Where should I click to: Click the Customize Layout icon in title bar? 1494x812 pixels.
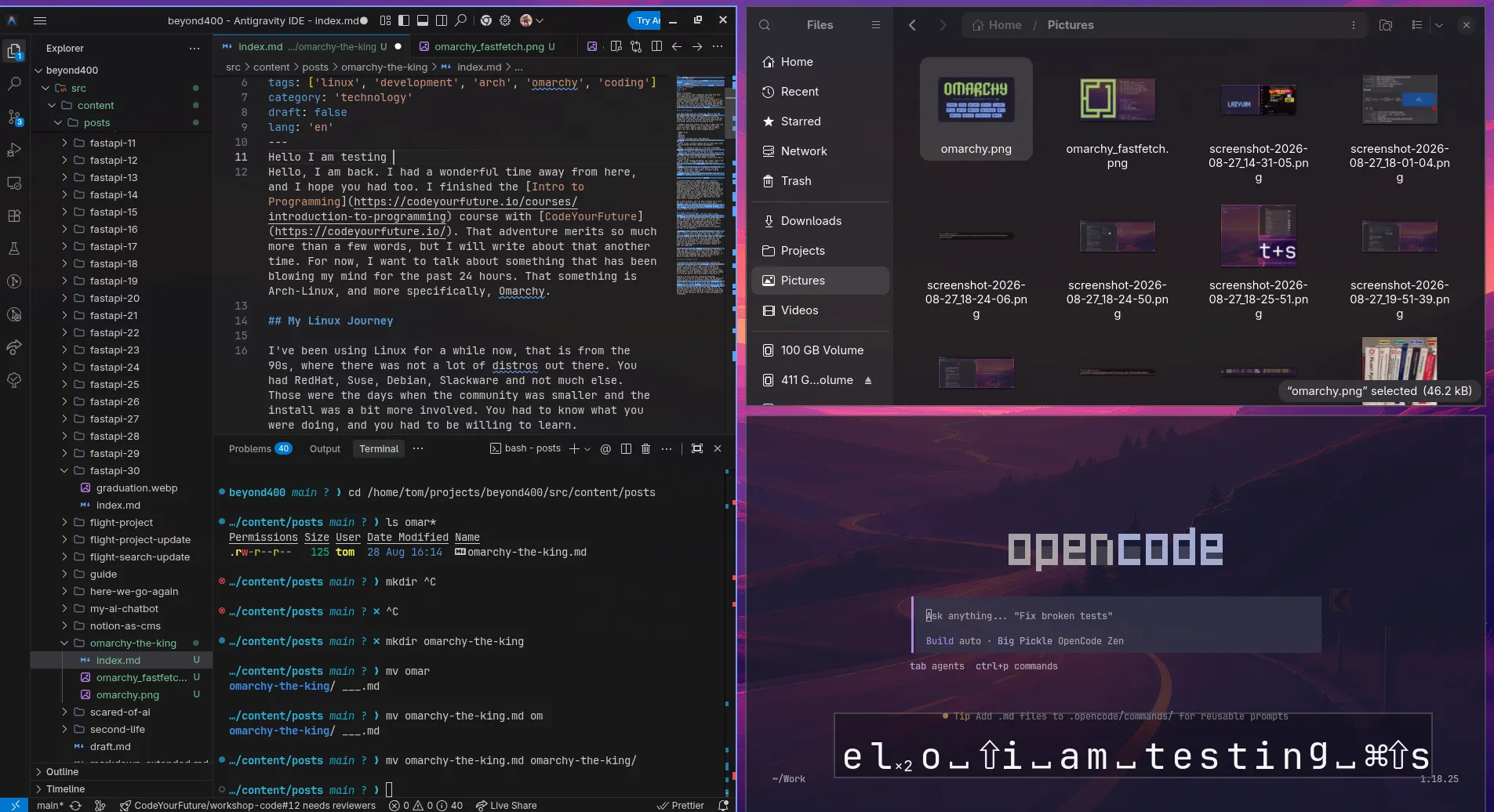pyautogui.click(x=385, y=20)
